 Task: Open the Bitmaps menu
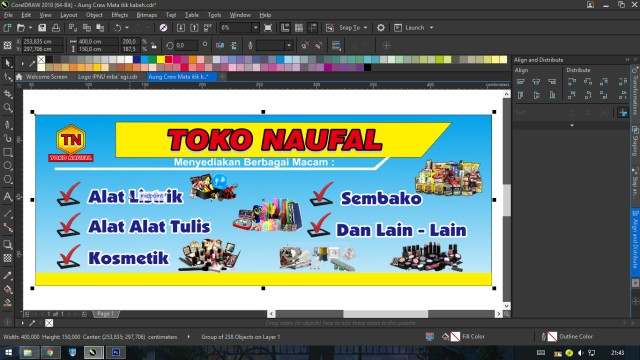pyautogui.click(x=147, y=15)
